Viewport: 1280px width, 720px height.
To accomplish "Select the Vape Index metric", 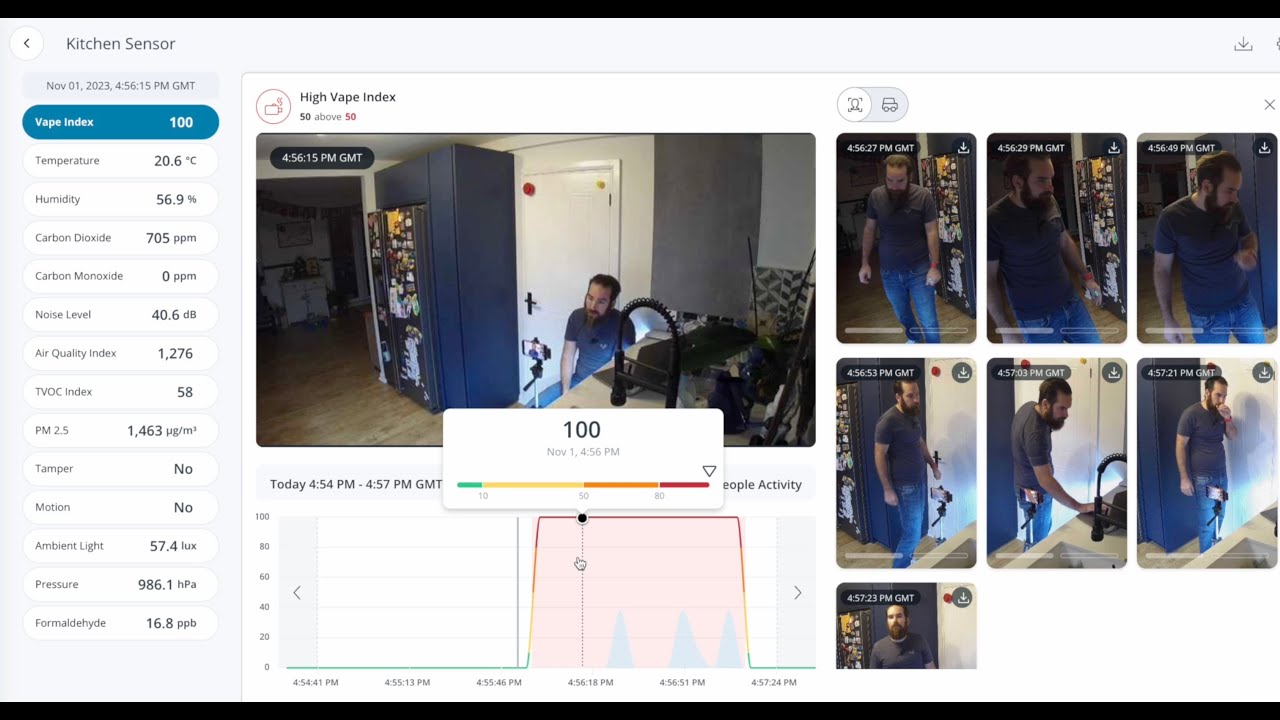I will pyautogui.click(x=121, y=122).
